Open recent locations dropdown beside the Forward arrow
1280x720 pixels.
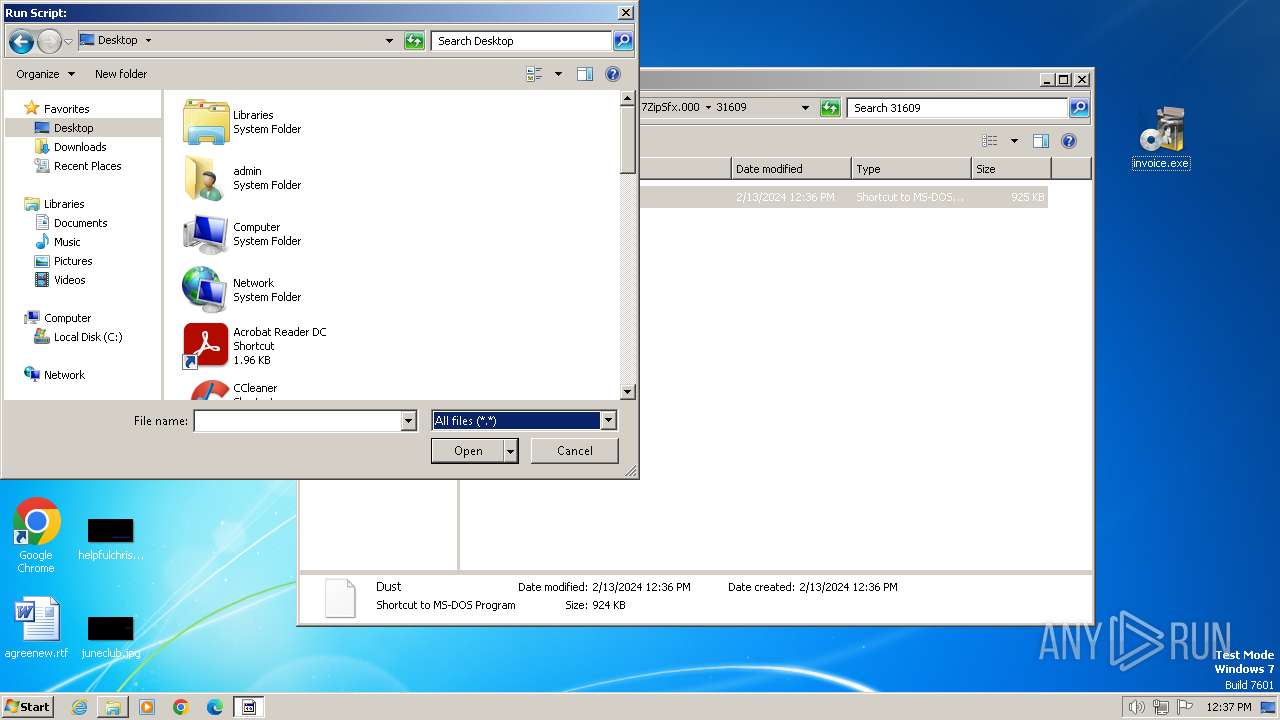tap(68, 41)
